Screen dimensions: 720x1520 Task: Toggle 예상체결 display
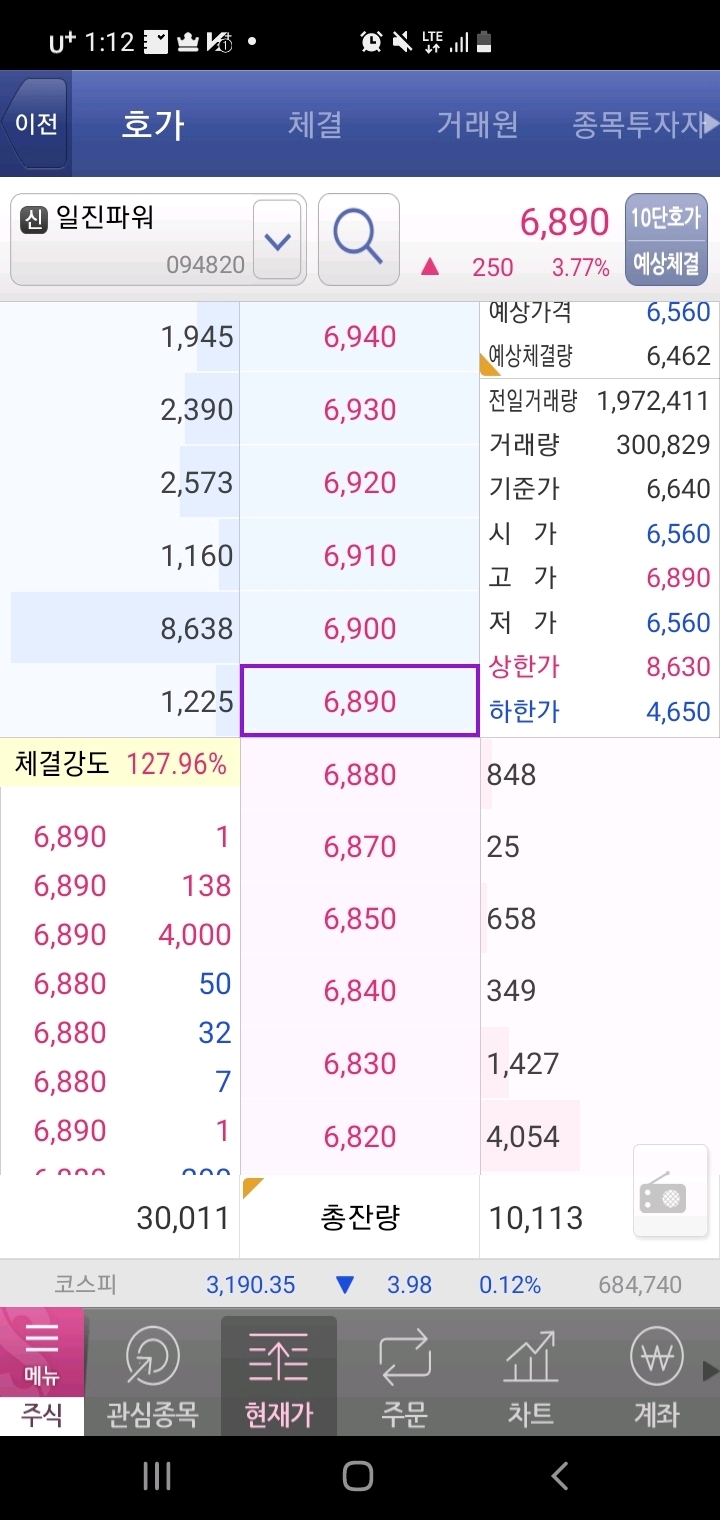point(666,263)
